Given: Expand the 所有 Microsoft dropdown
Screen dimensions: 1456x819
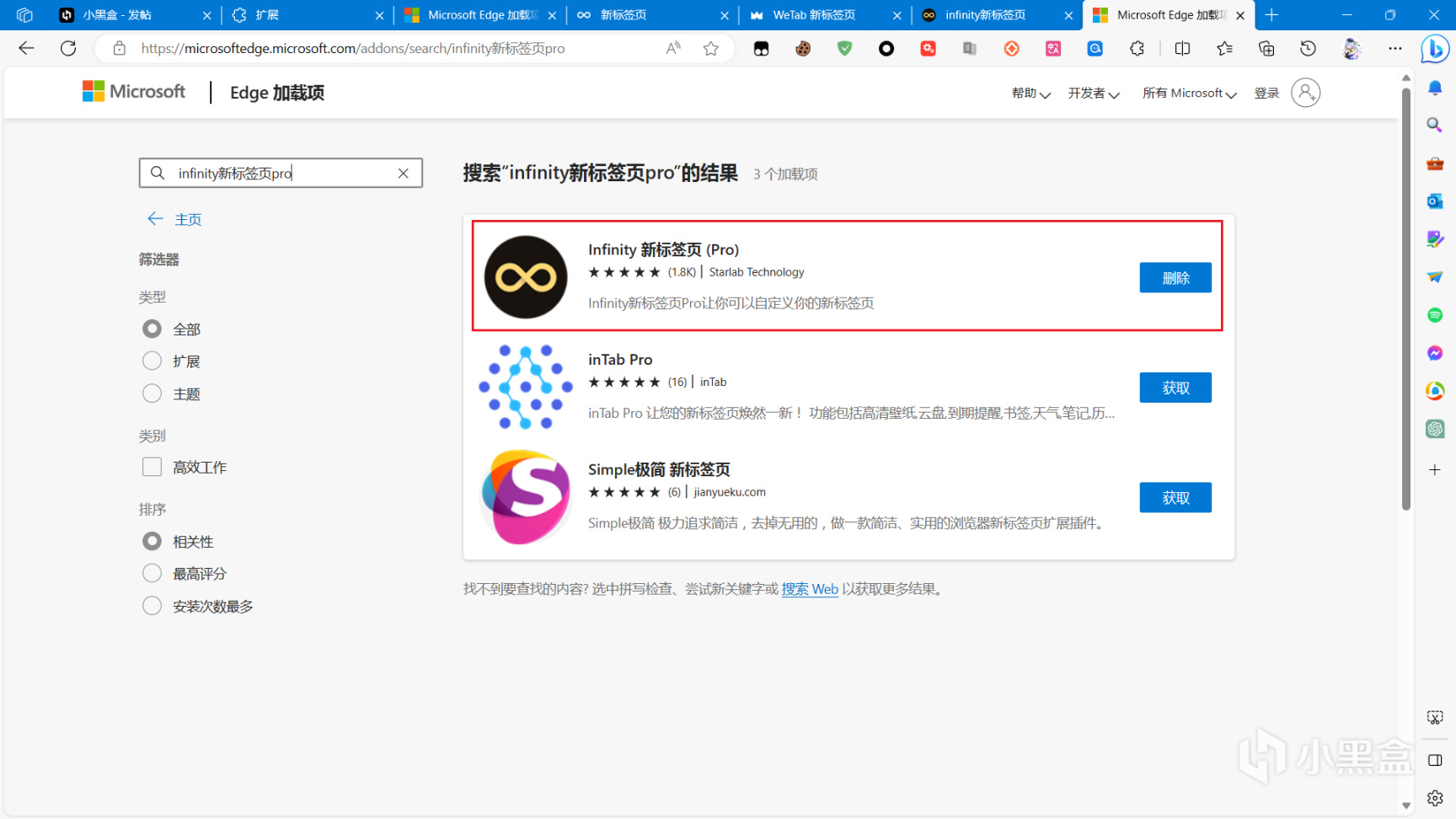Looking at the screenshot, I should [x=1190, y=94].
